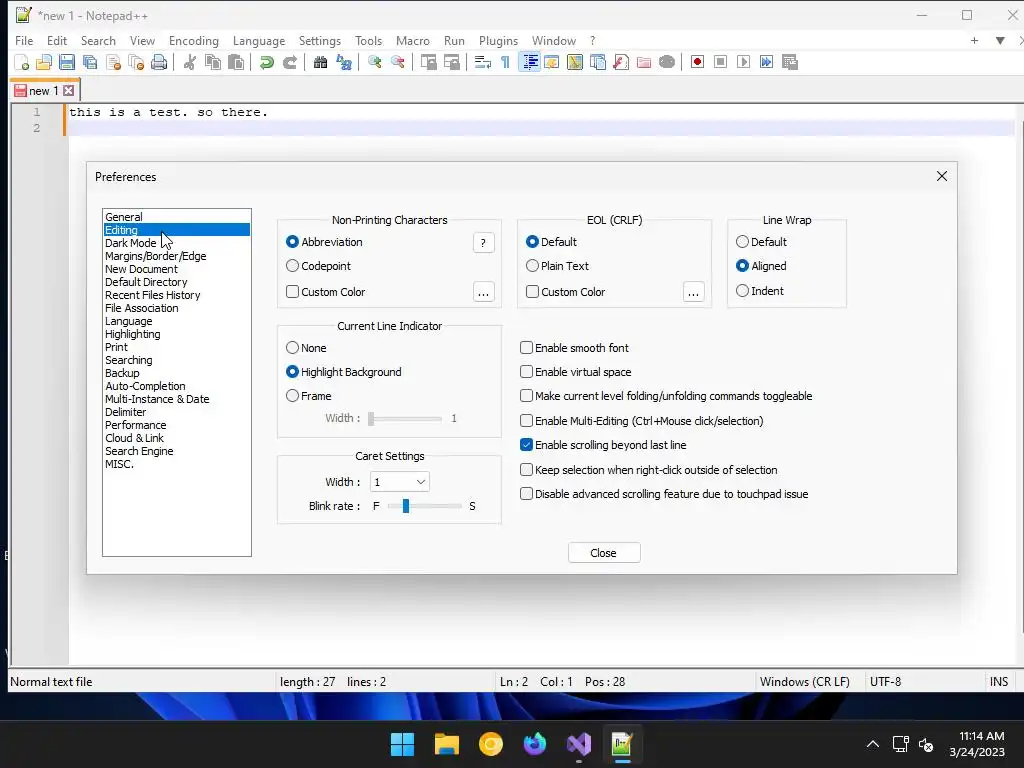Click the Paste toolbar icon
The image size is (1024, 768).
click(x=236, y=62)
